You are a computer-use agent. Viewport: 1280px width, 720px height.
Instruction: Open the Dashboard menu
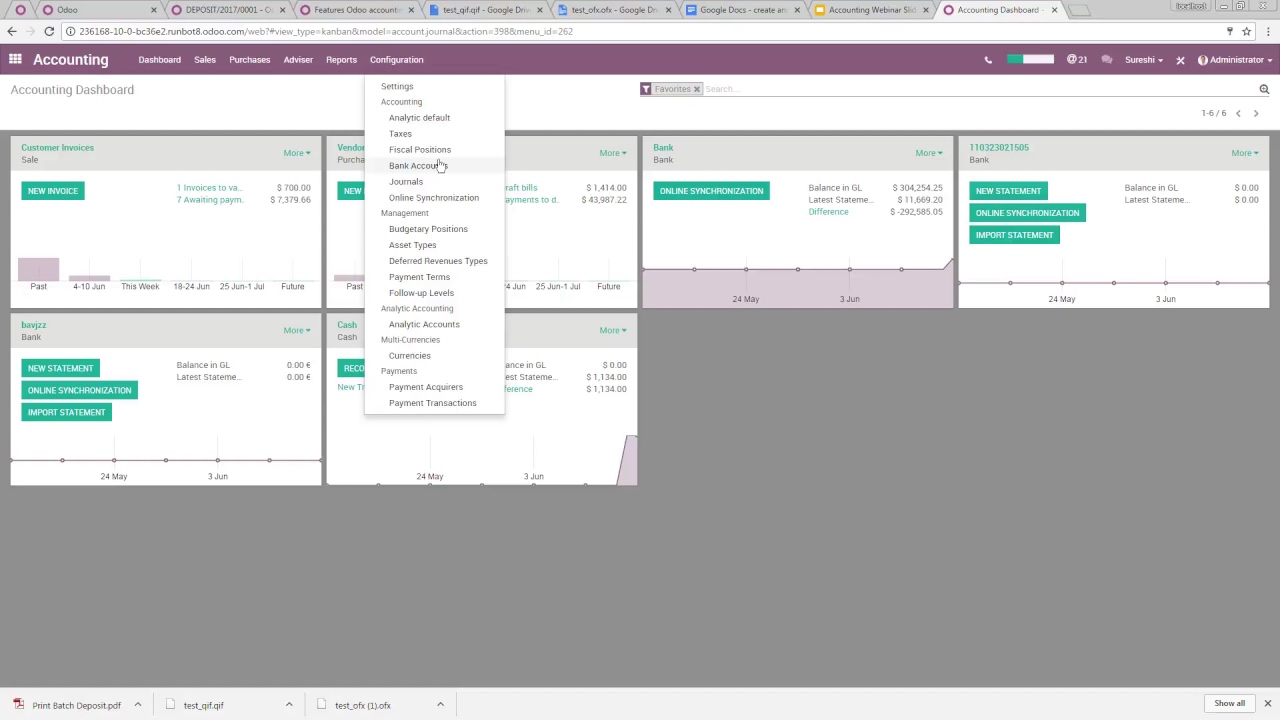pyautogui.click(x=160, y=60)
